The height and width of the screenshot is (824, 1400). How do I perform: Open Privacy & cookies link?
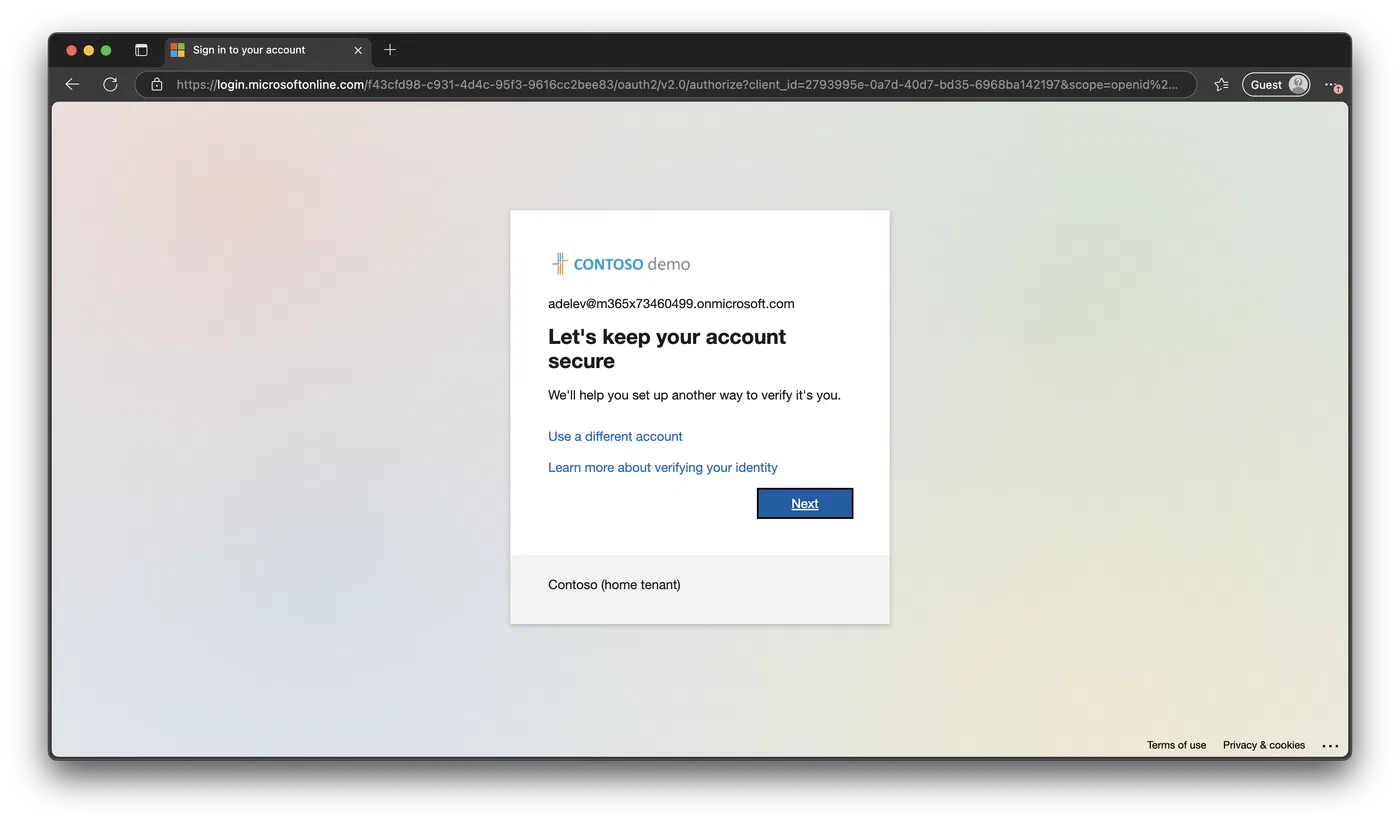[1263, 745]
